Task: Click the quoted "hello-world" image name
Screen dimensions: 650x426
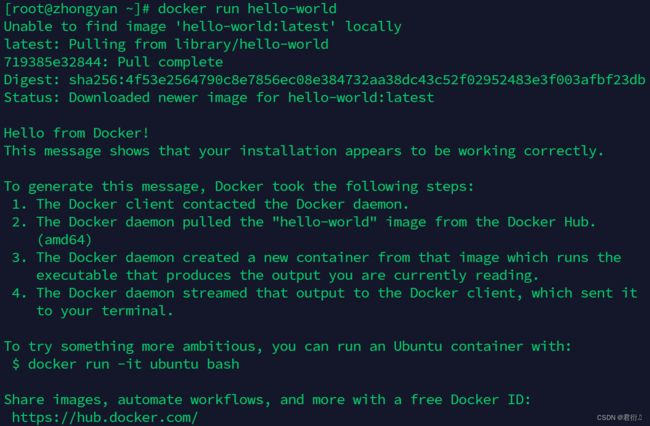Action: point(324,222)
